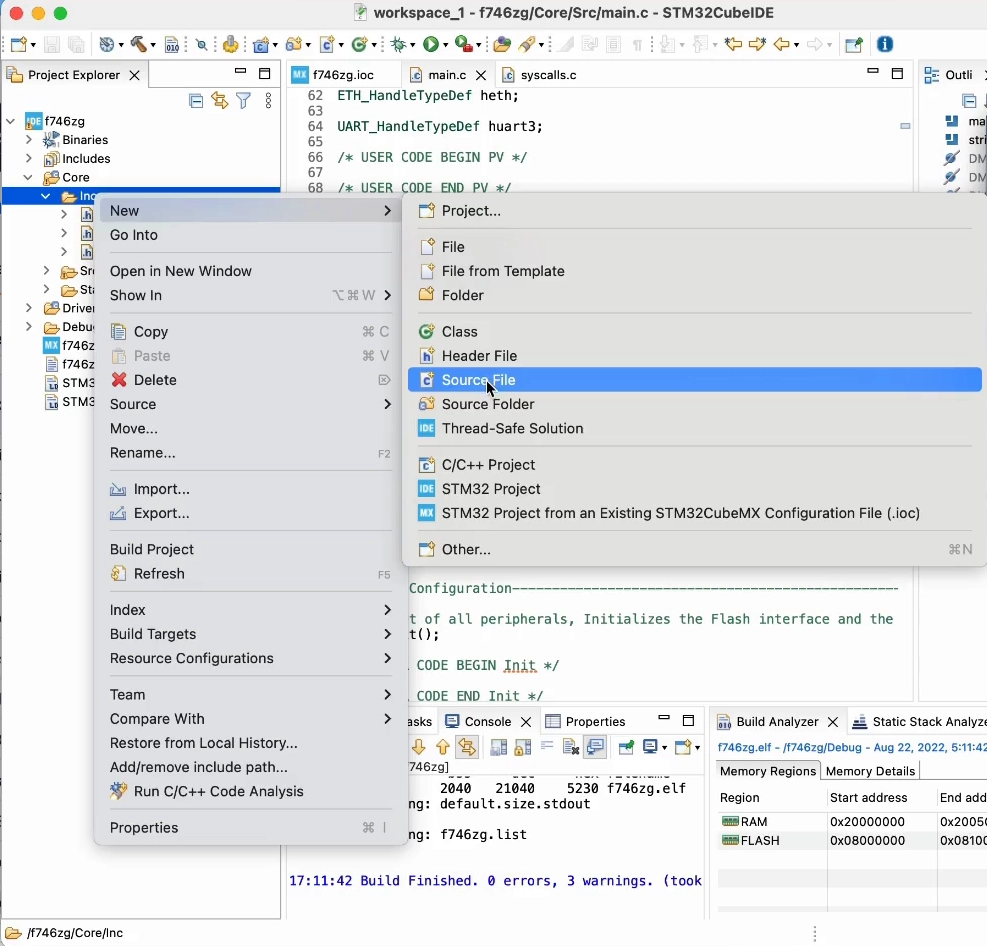
Task: Choose Build Project from the context menu
Action: 150,549
